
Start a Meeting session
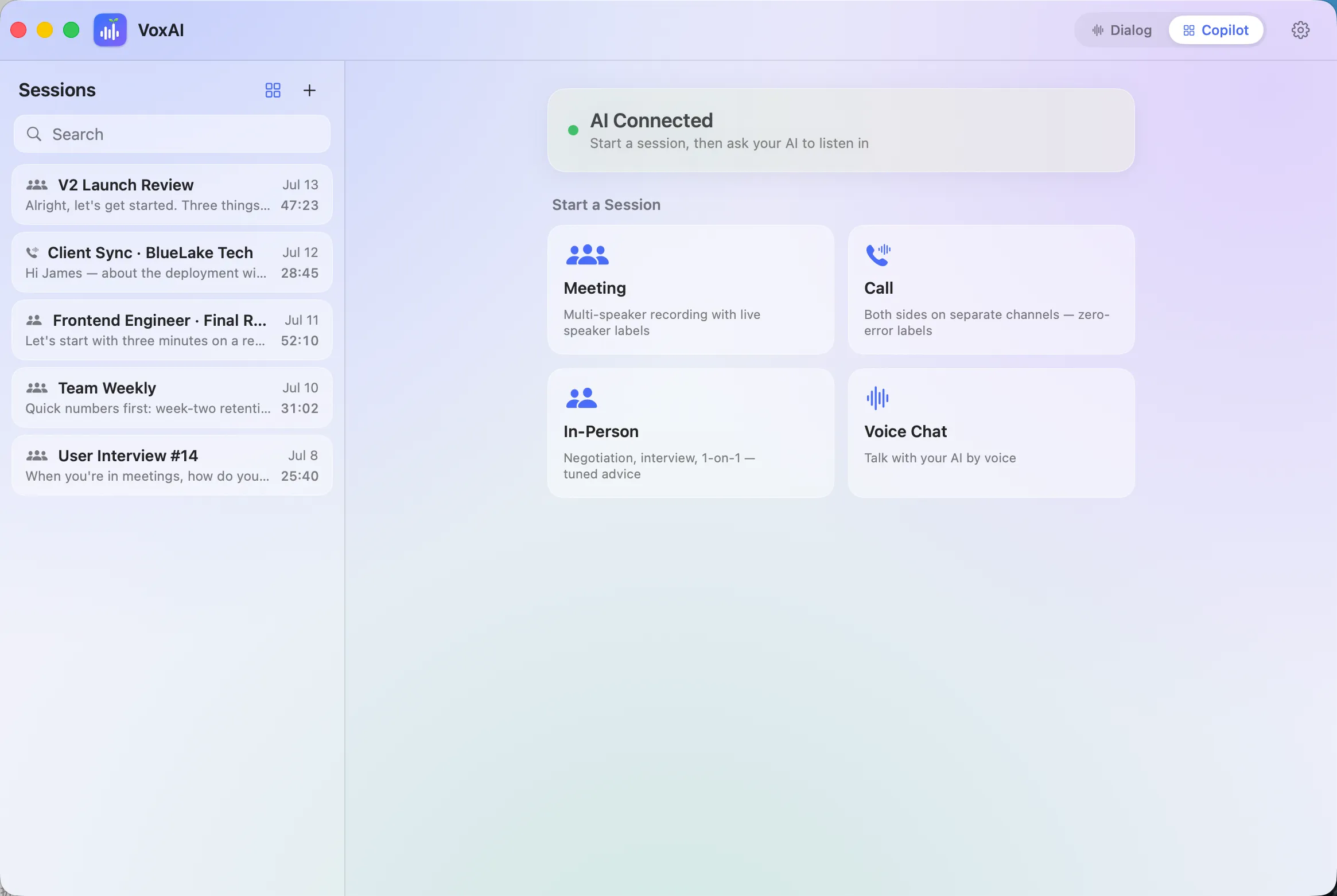[x=691, y=290]
